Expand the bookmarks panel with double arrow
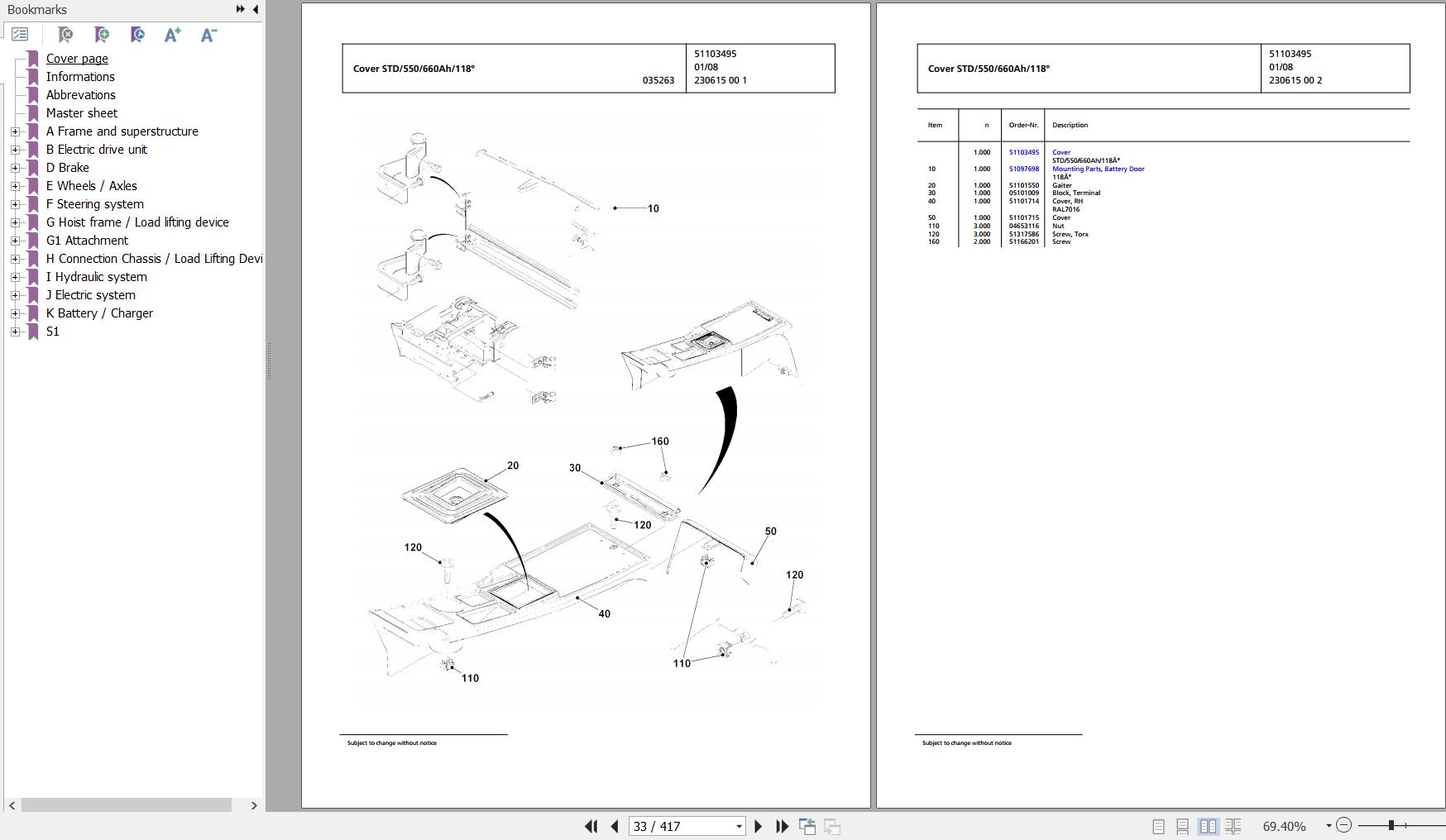This screenshot has height=840, width=1446. [240, 9]
